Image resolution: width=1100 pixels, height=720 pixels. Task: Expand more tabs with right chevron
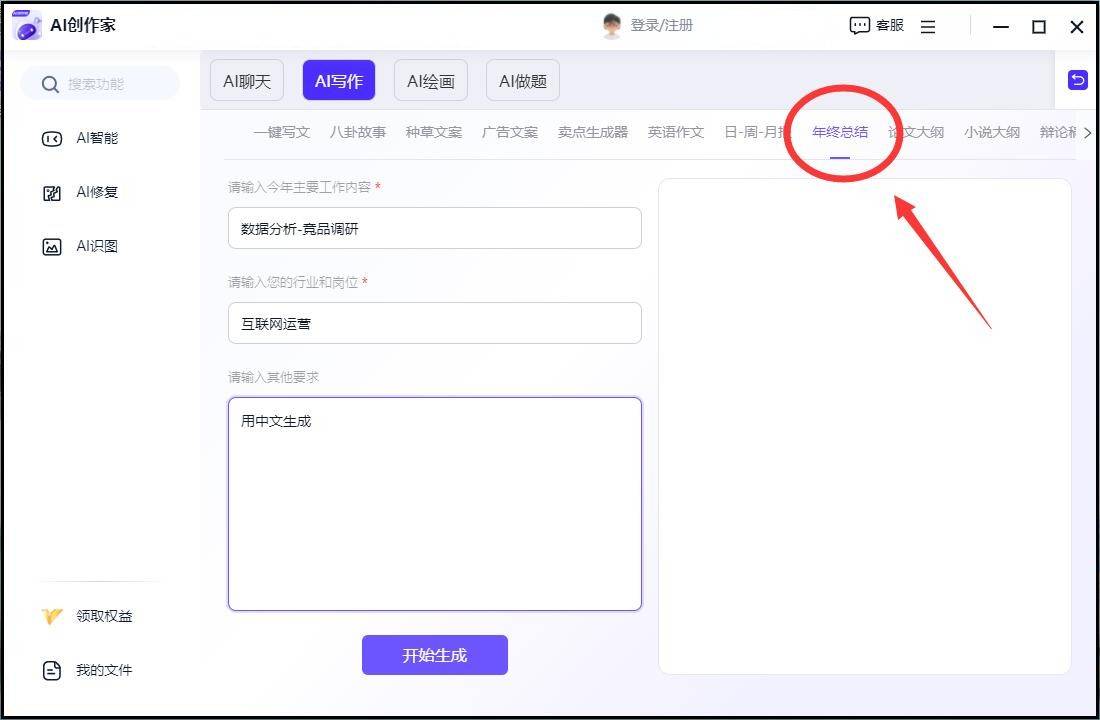pos(1087,132)
